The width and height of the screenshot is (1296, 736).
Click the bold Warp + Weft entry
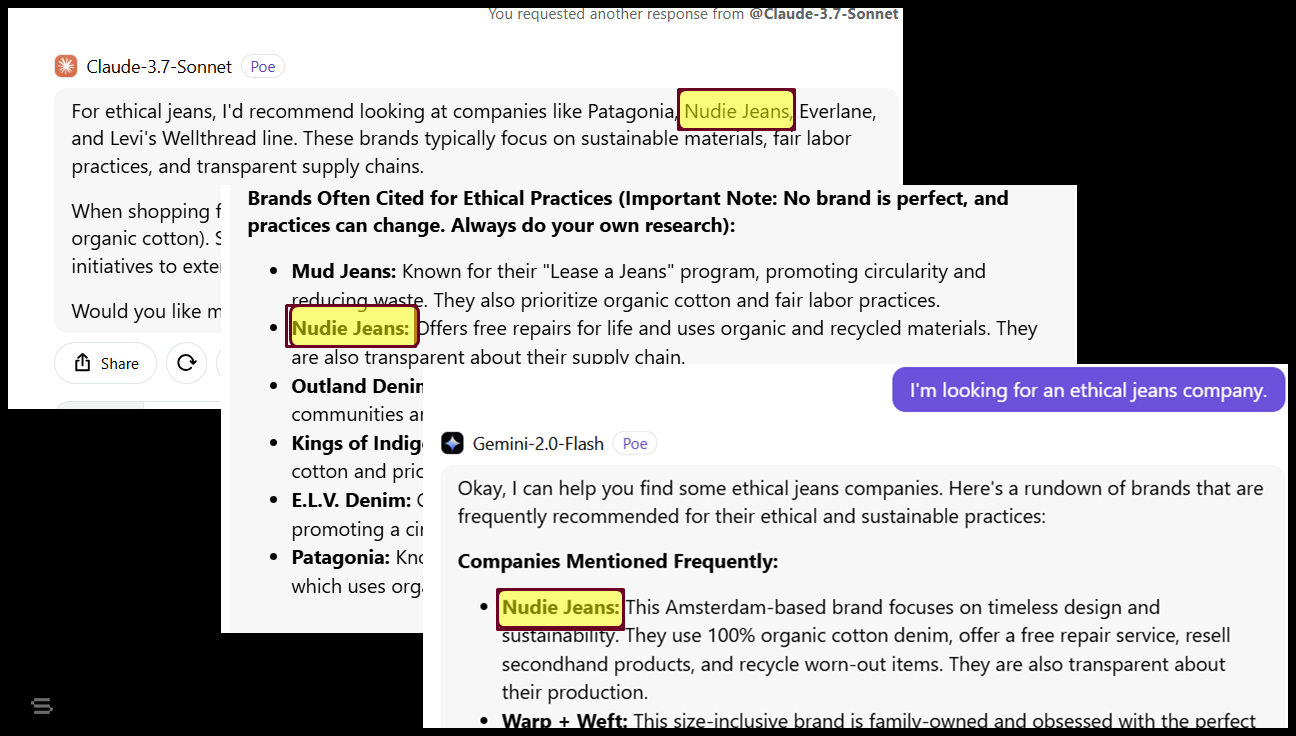coord(564,720)
